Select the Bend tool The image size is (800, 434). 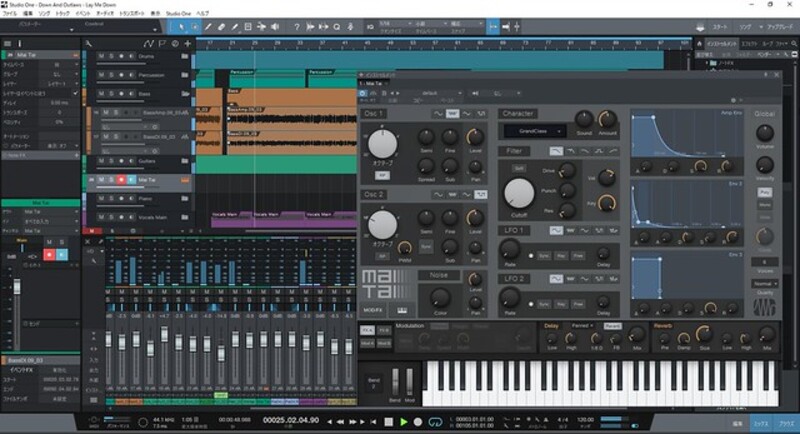pyautogui.click(x=261, y=27)
